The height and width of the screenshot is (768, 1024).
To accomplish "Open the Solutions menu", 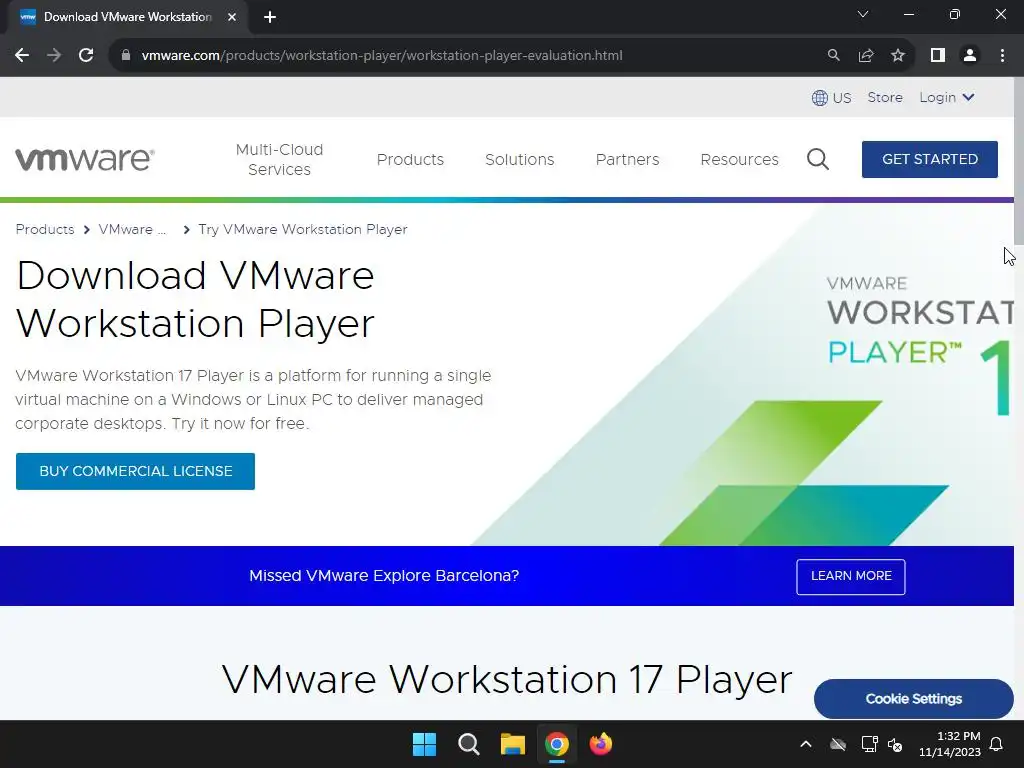I will [520, 159].
